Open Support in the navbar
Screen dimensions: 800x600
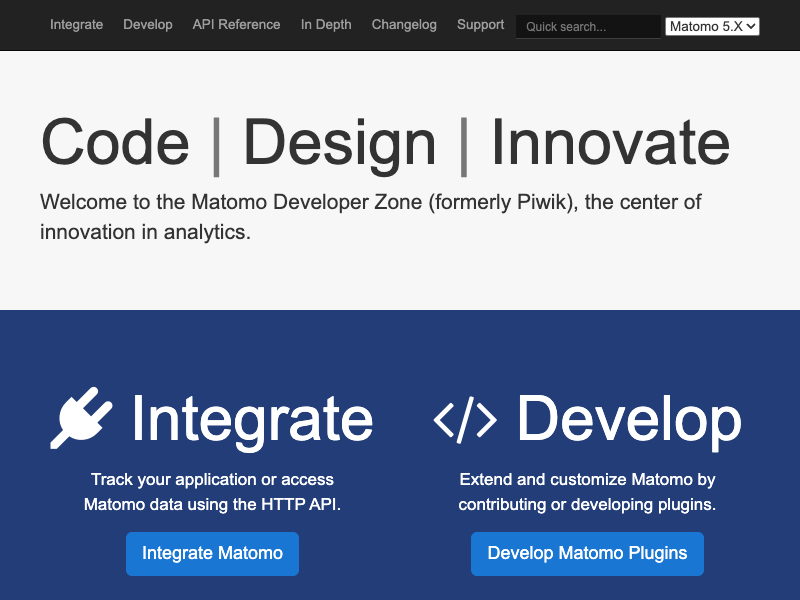[481, 24]
